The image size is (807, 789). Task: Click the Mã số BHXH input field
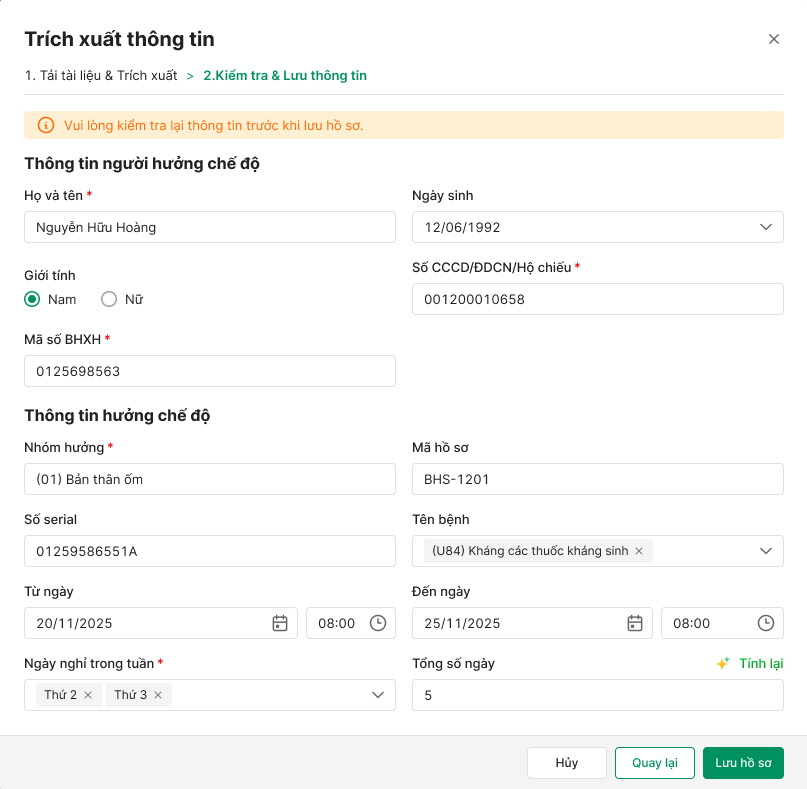[x=210, y=371]
